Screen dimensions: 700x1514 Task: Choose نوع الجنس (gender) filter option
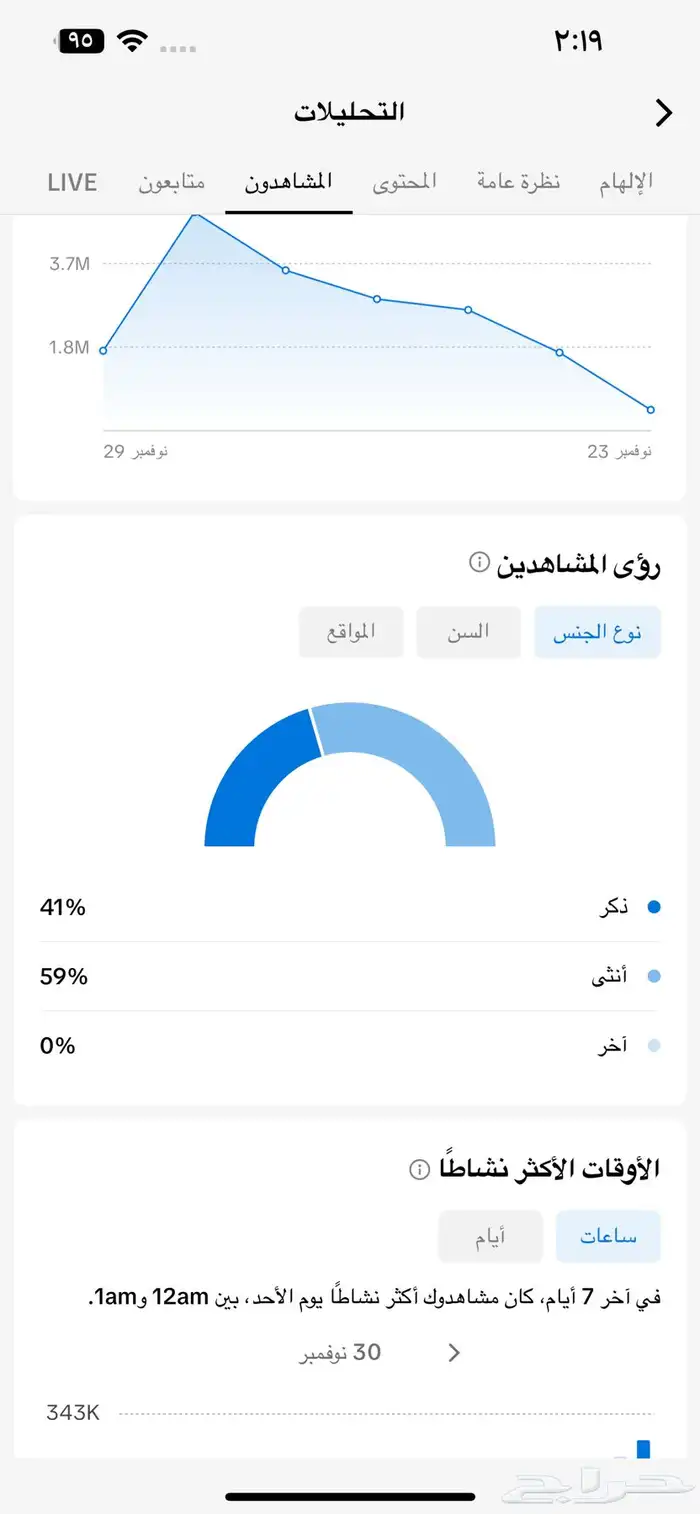(x=597, y=632)
